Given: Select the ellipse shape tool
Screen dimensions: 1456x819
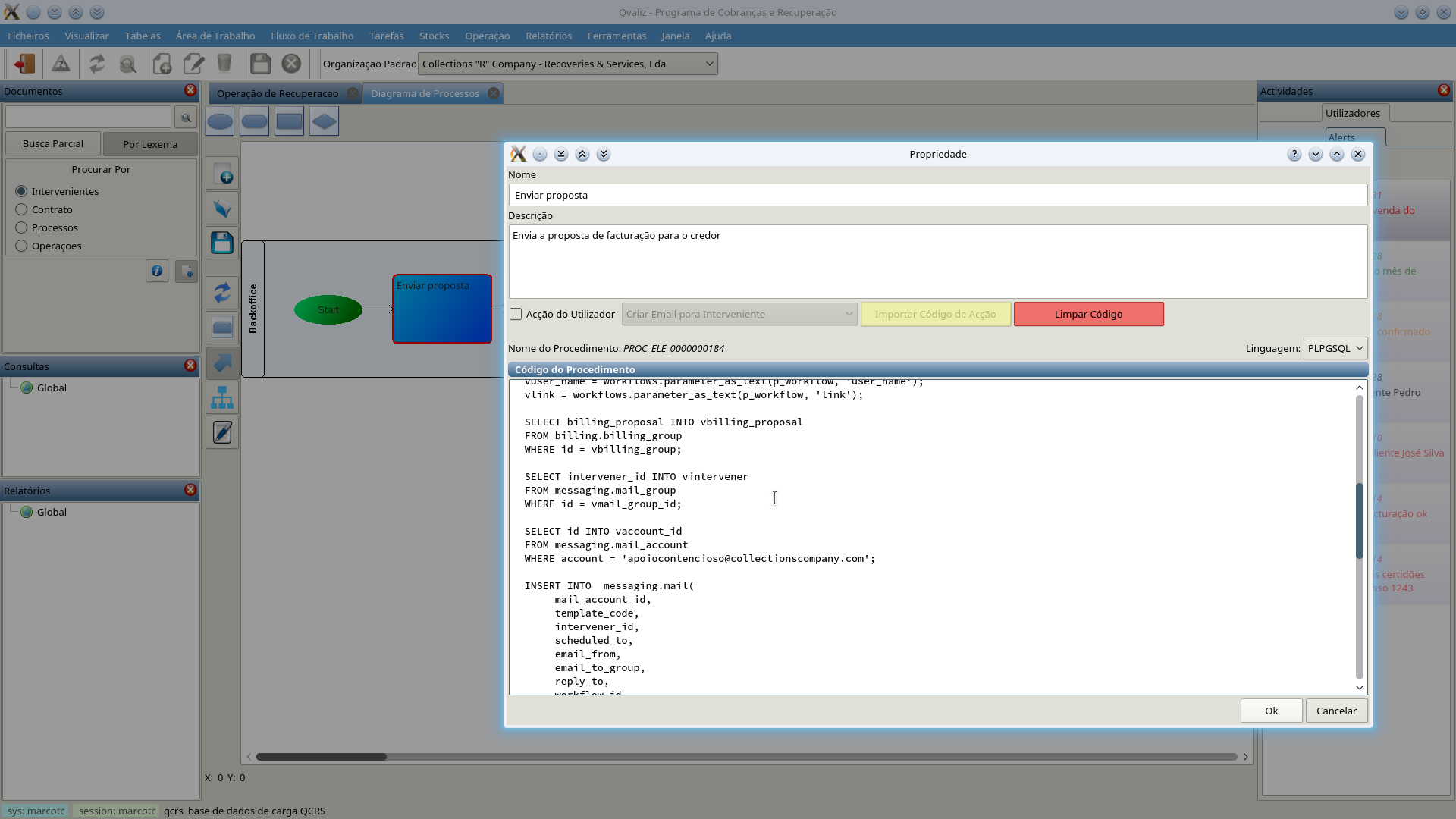Looking at the screenshot, I should click(x=220, y=121).
